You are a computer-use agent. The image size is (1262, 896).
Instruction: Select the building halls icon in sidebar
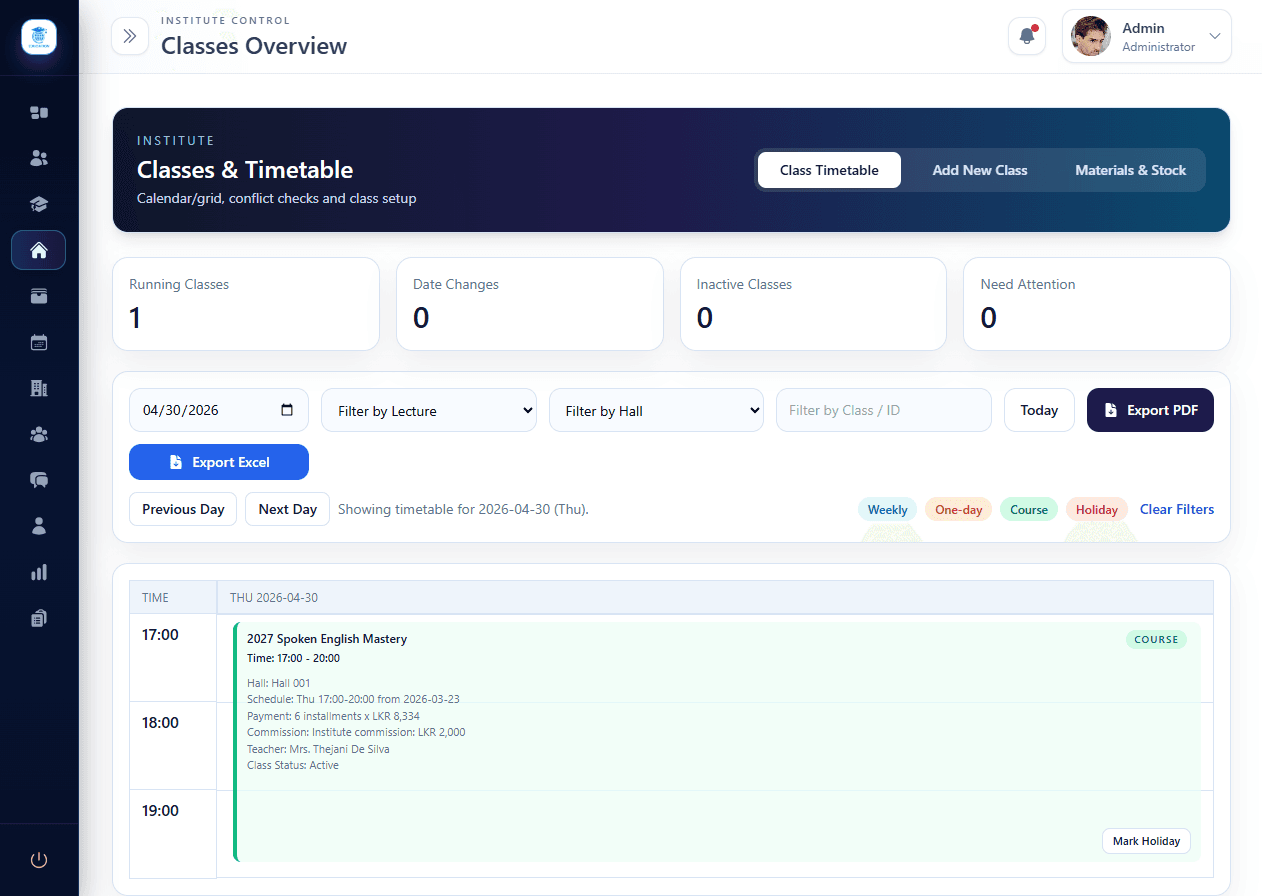pyautogui.click(x=39, y=387)
